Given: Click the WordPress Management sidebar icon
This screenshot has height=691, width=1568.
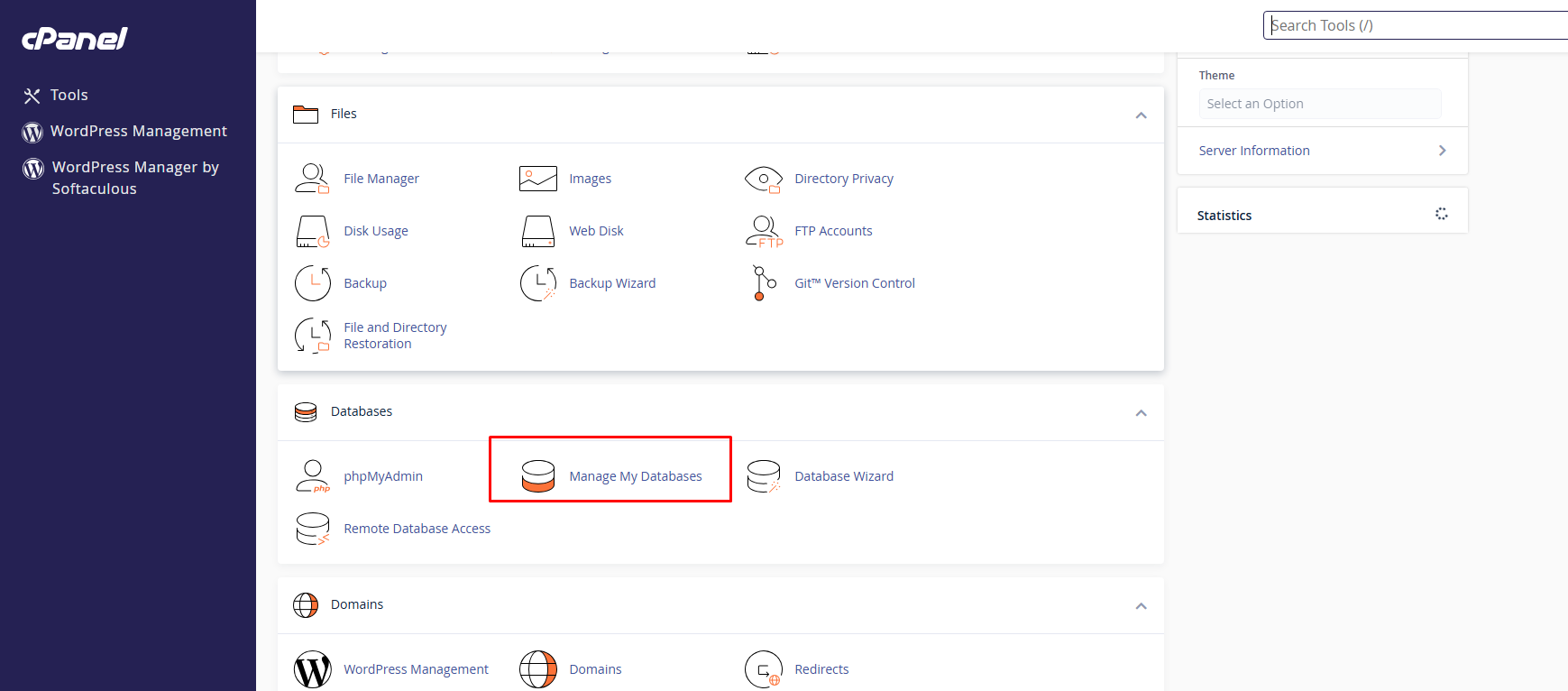Looking at the screenshot, I should (32, 133).
